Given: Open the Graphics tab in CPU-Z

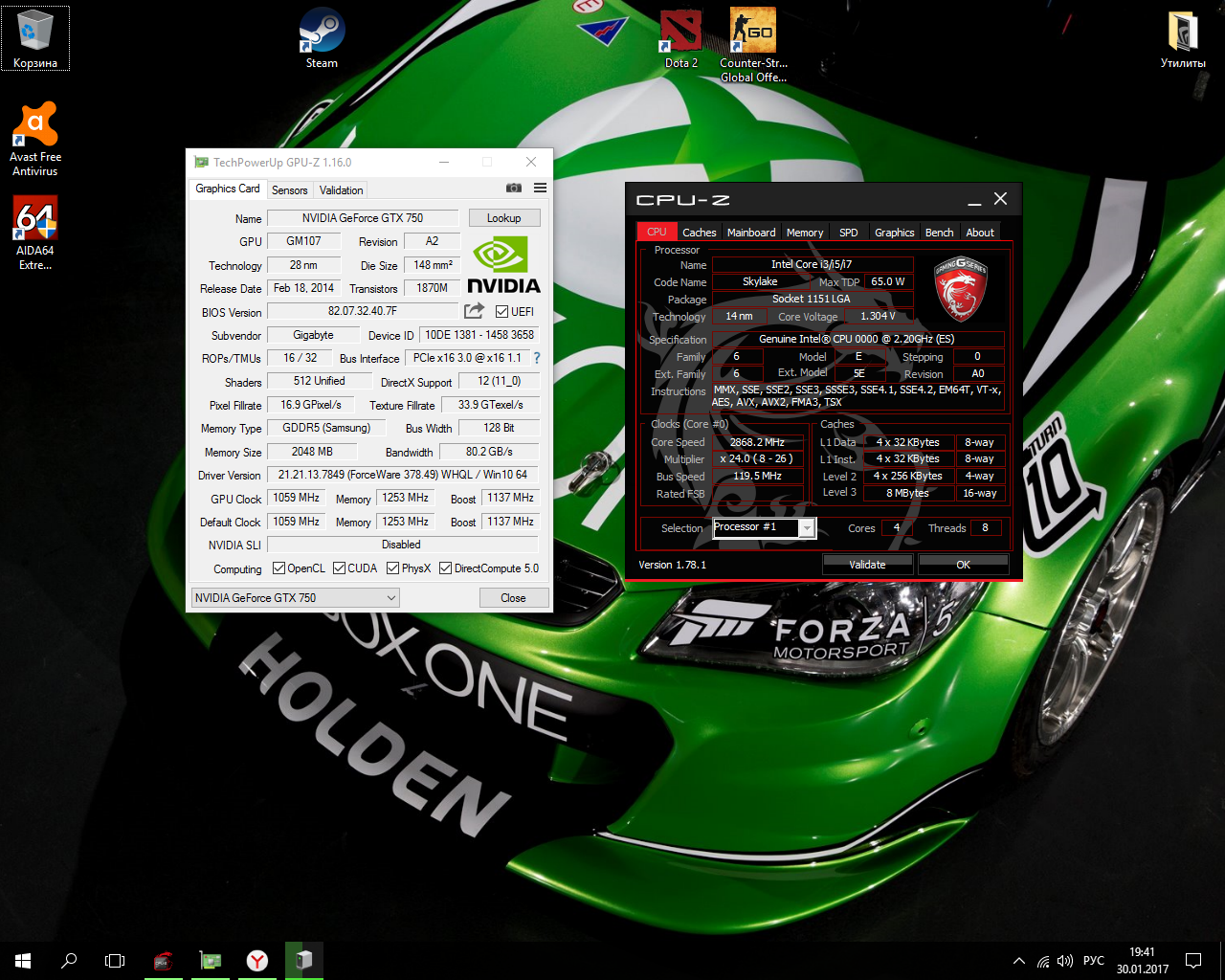Looking at the screenshot, I should coord(895,232).
